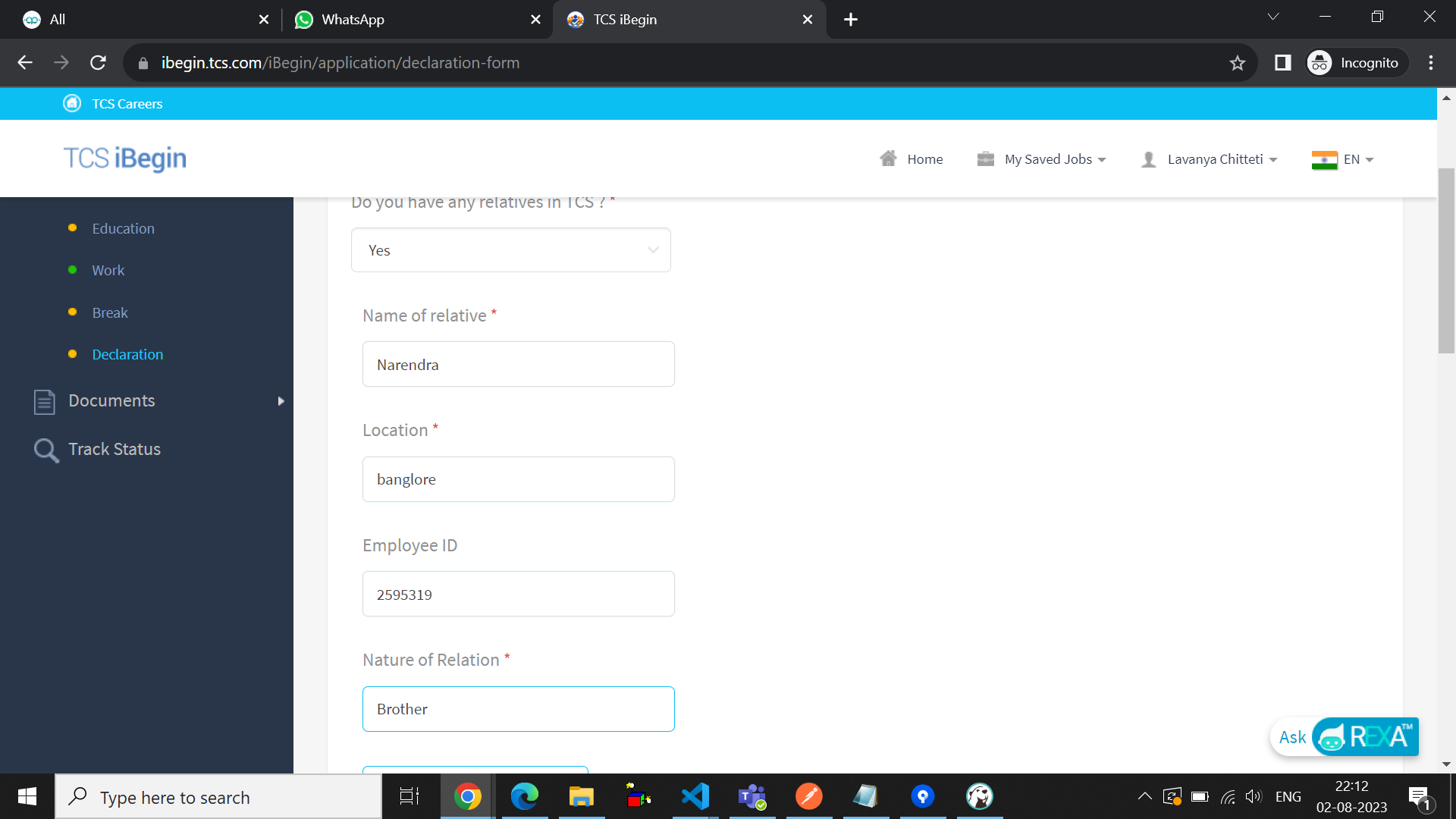Screen dimensions: 1456x819
Task: Open Chrome's three-dot menu
Action: (1431, 63)
